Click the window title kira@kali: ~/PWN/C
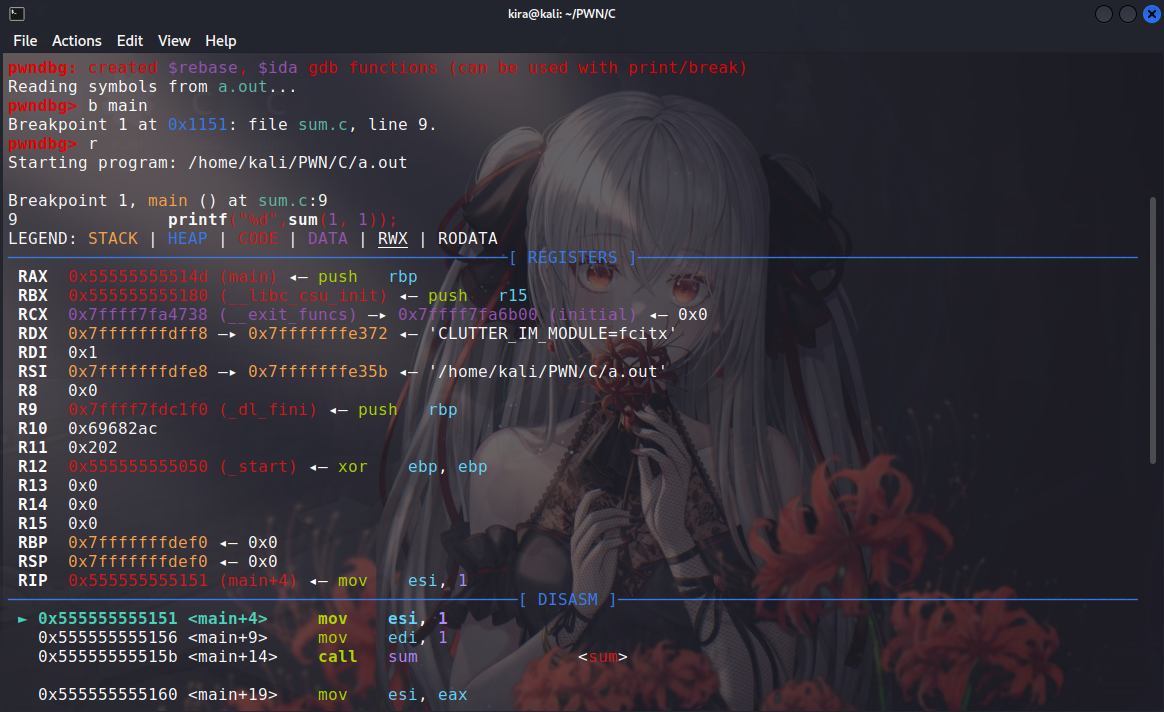Screen dimensions: 1164x712 pos(561,13)
